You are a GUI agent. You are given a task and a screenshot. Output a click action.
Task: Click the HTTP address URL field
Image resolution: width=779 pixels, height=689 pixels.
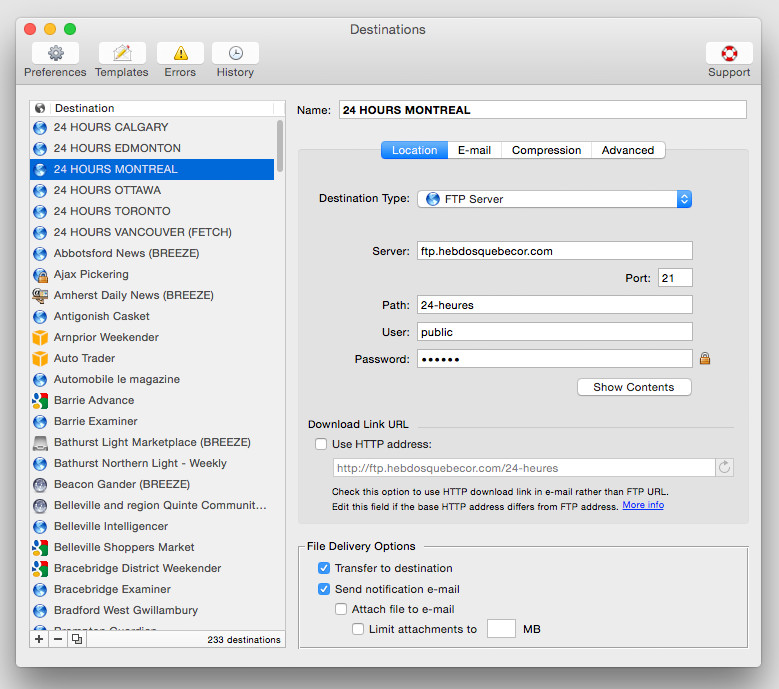(x=524, y=468)
